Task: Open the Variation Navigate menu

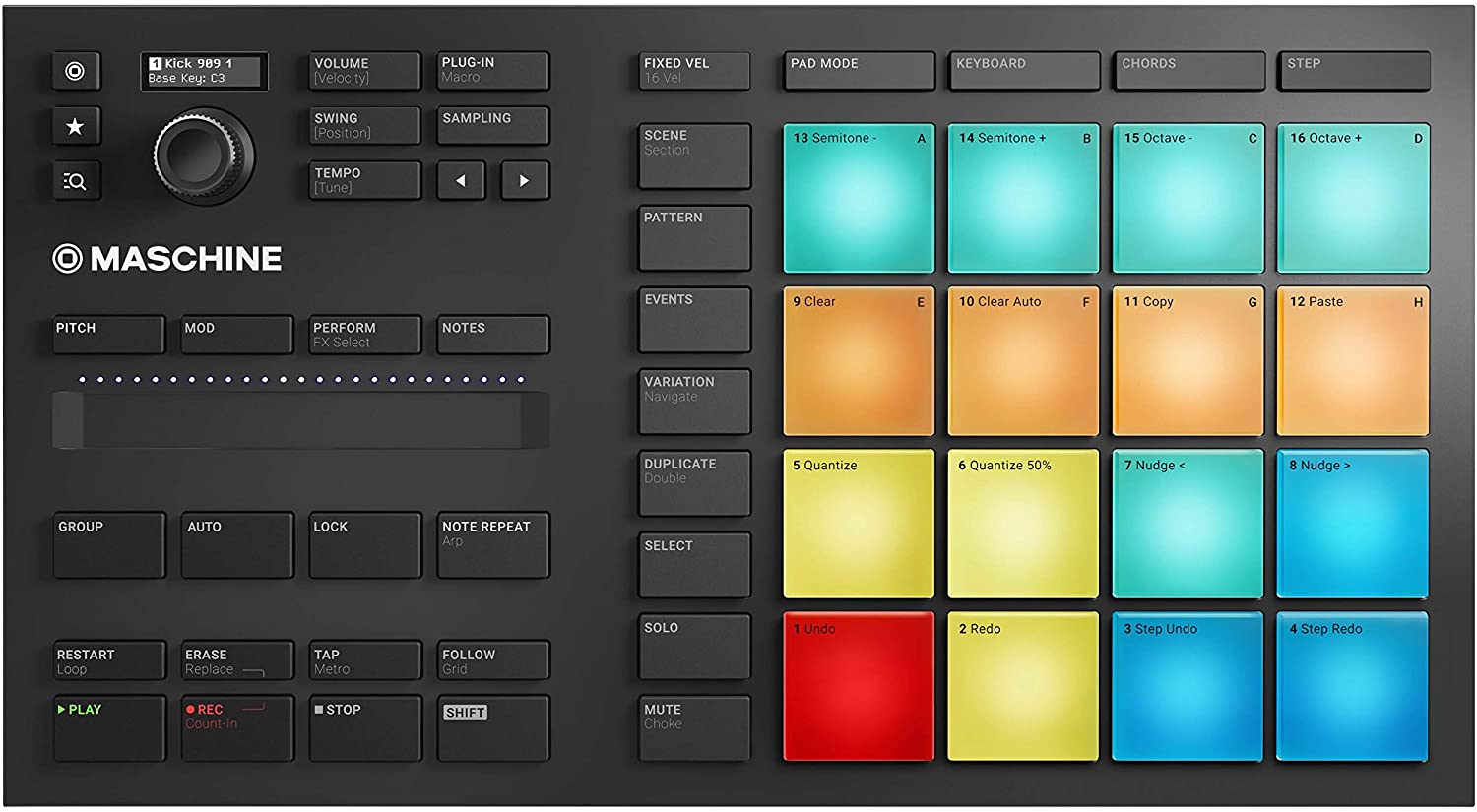Action: [694, 399]
